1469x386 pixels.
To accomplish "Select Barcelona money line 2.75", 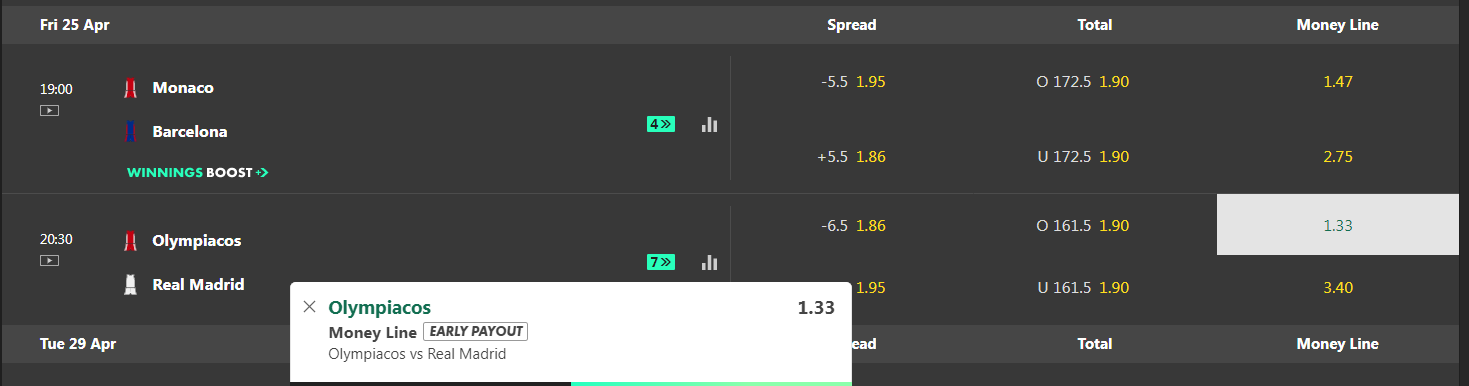I will [x=1337, y=157].
